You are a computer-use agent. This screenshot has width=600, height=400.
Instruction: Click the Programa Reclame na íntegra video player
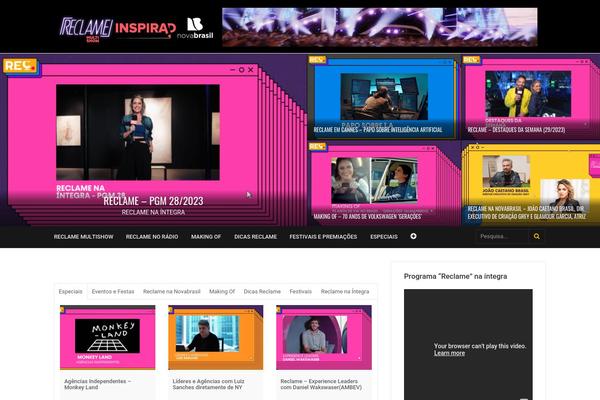point(468,344)
